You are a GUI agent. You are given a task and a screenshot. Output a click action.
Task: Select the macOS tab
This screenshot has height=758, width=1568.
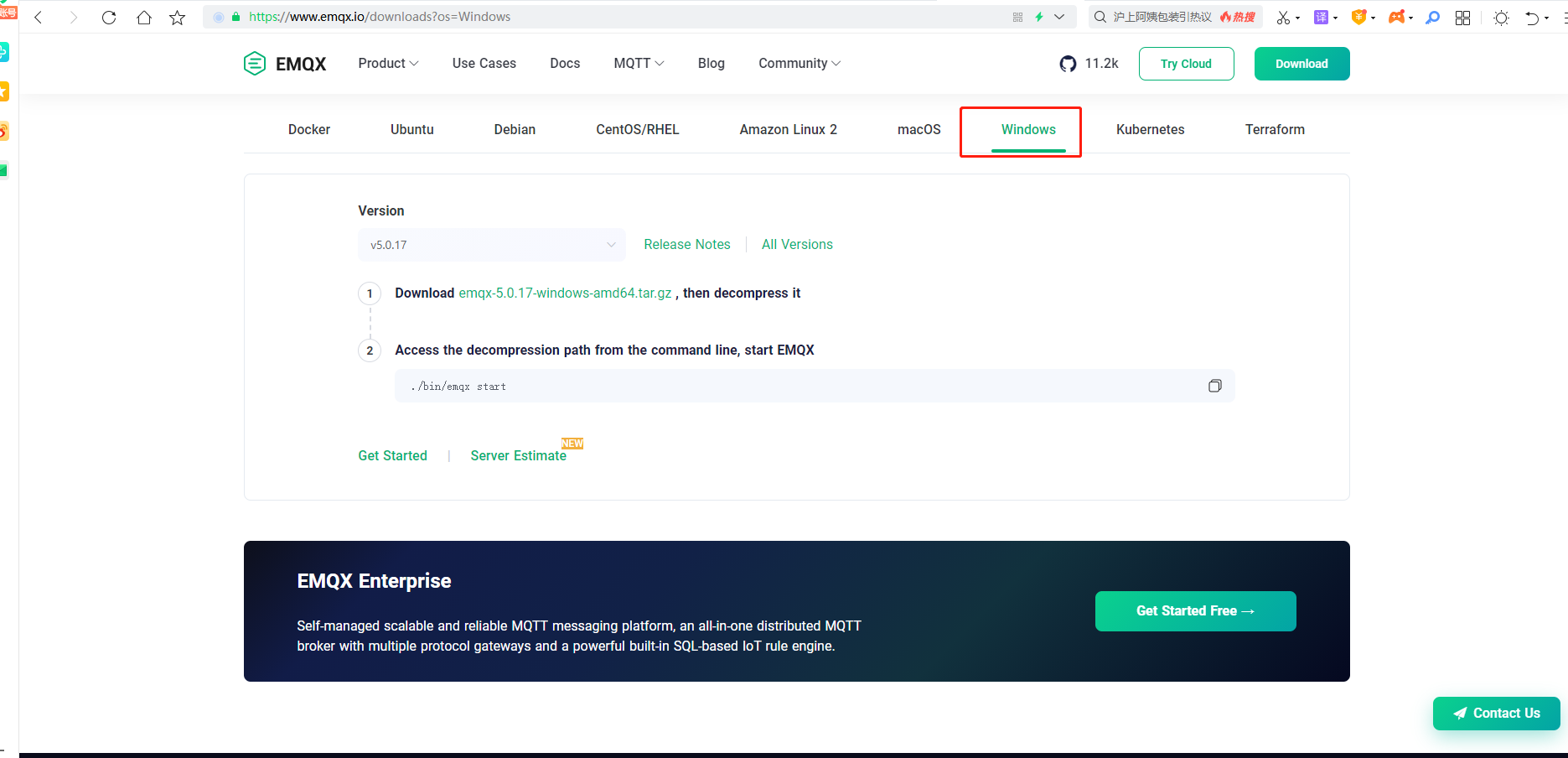pyautogui.click(x=919, y=130)
